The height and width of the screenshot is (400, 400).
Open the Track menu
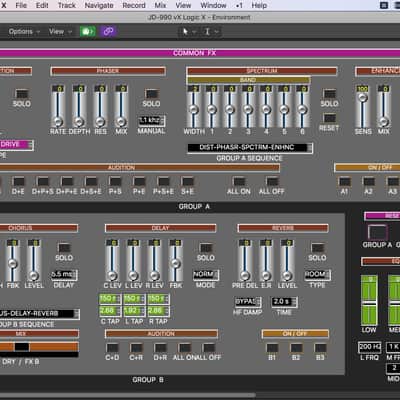click(67, 5)
